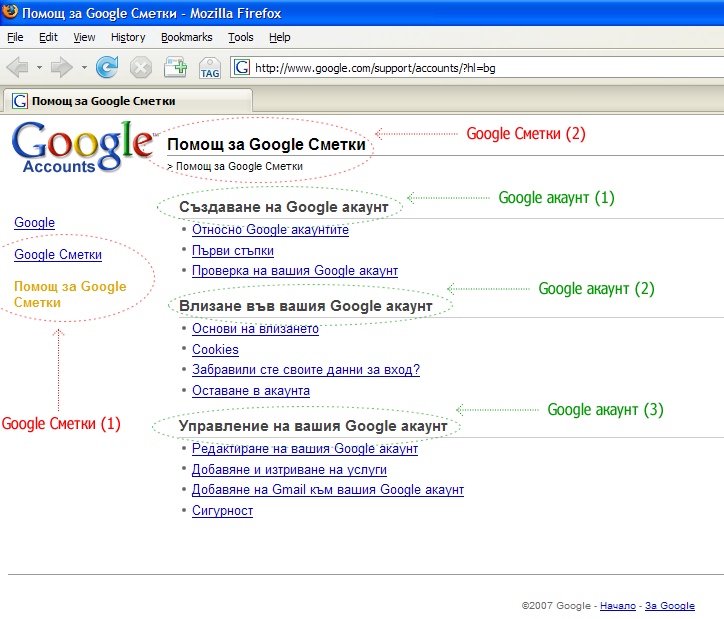This screenshot has height=619, width=724.
Task: Open the Първи стъпки link
Action: (233, 251)
